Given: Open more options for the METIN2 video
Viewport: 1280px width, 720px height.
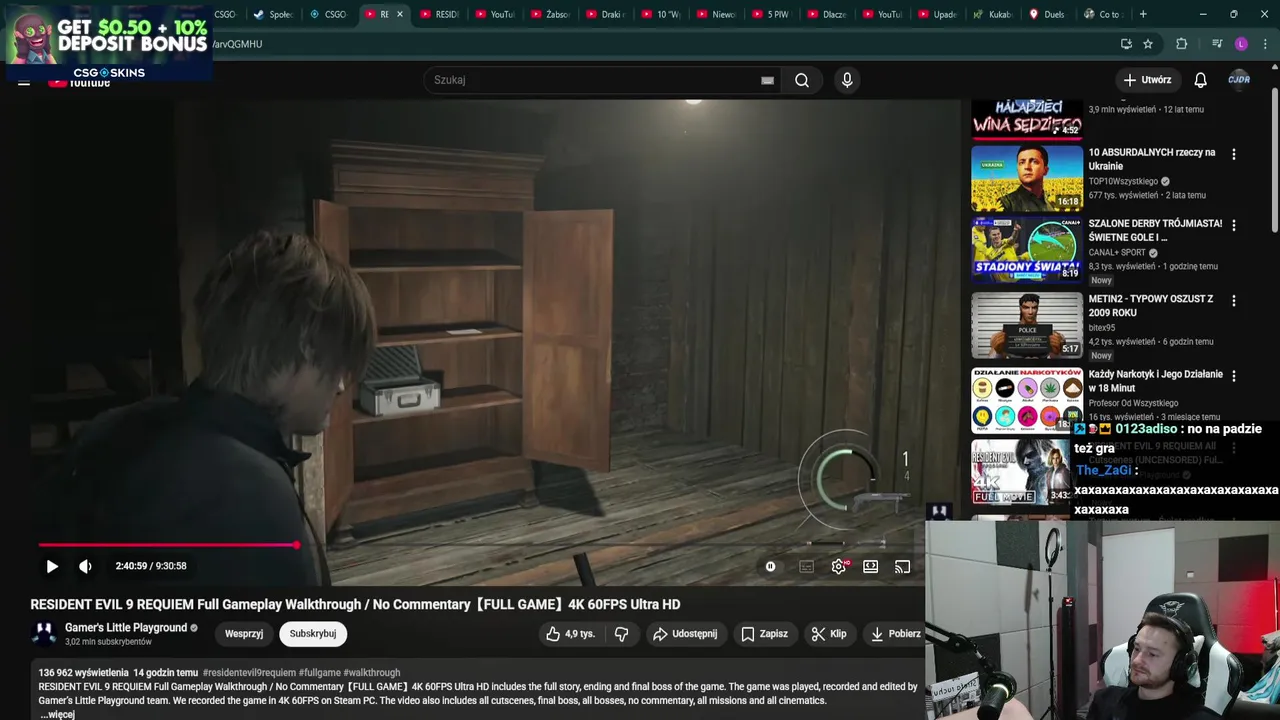Looking at the screenshot, I should [x=1233, y=301].
